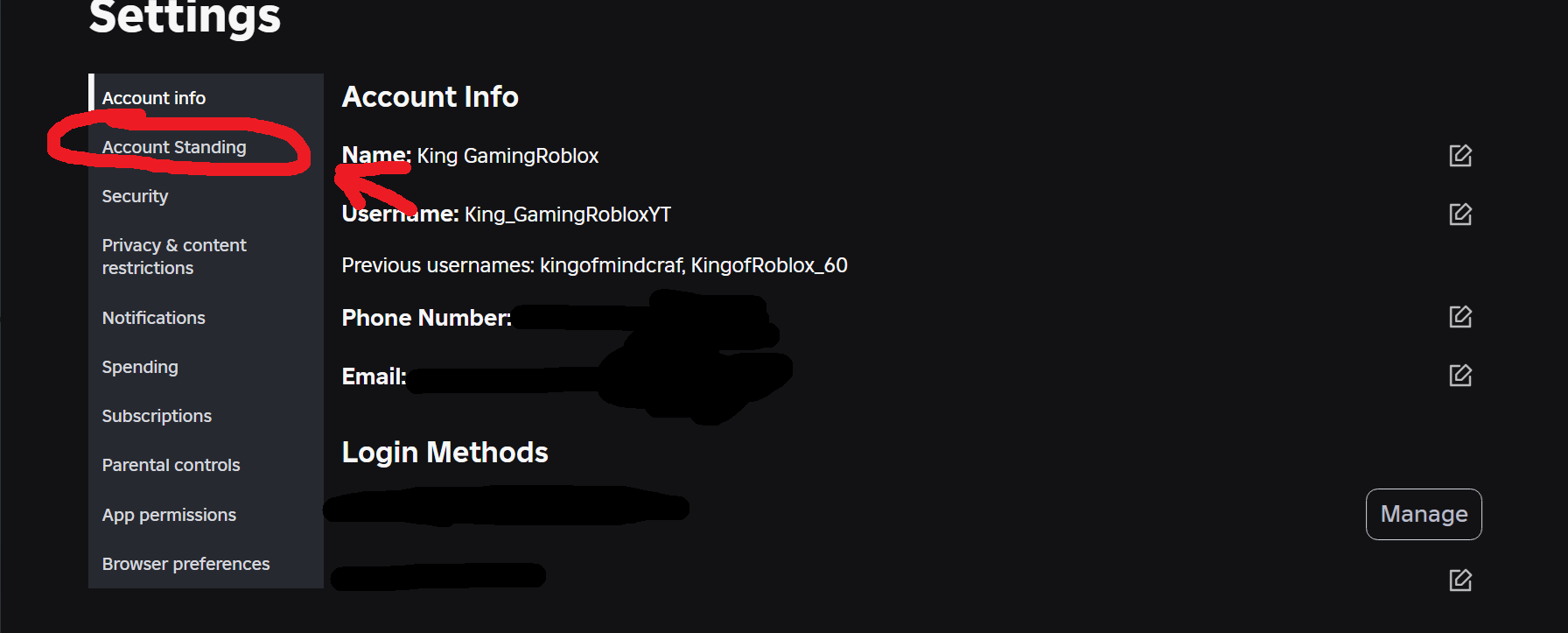
Task: Open the Account Standing section
Action: coord(174,147)
